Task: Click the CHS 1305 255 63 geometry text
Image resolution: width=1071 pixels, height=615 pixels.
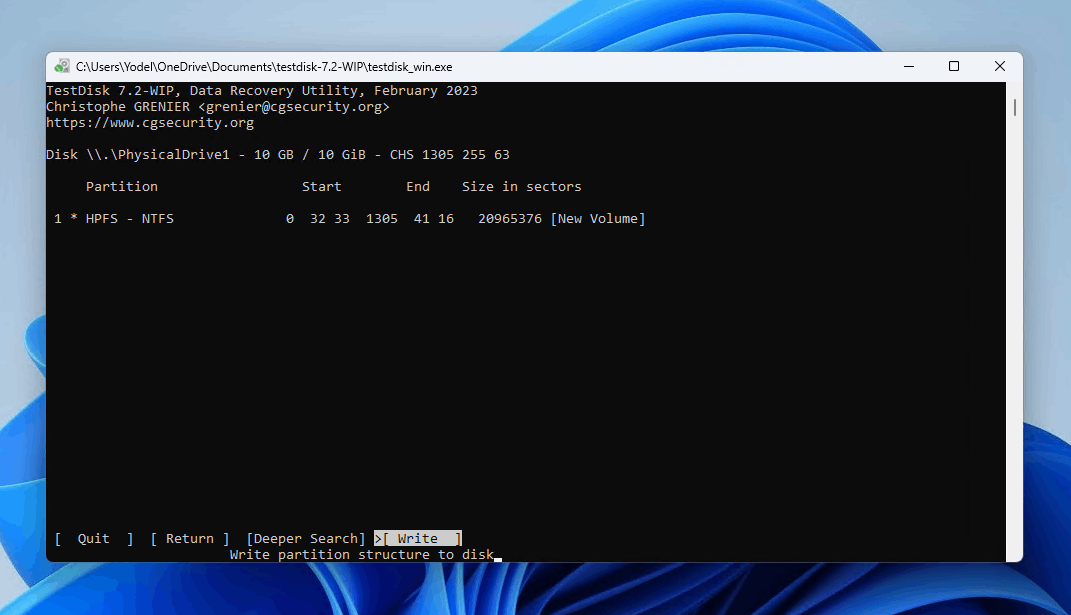Action: (449, 154)
